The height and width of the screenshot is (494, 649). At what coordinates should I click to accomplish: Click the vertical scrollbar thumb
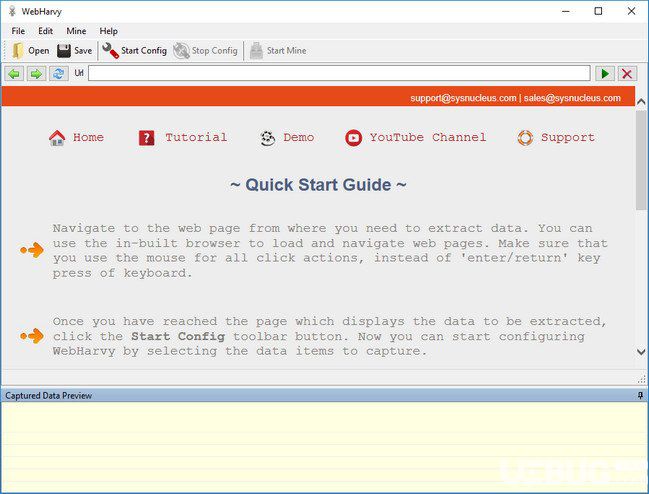(x=641, y=161)
